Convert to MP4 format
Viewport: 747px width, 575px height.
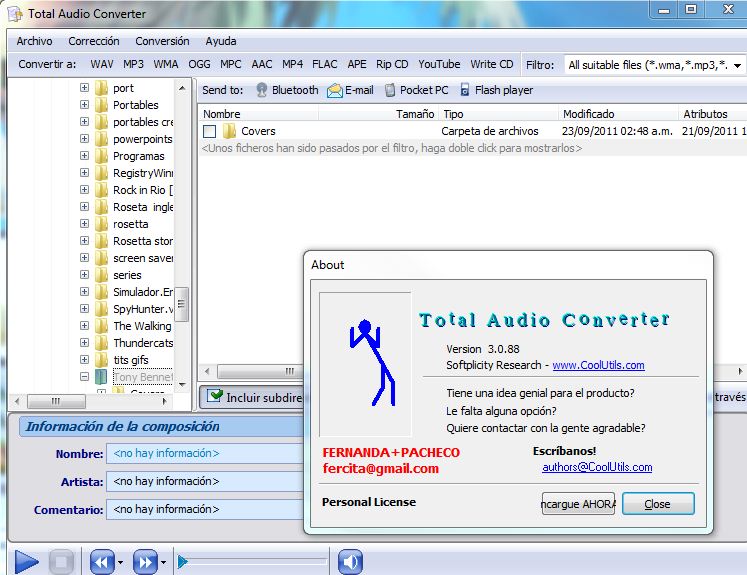click(x=293, y=64)
